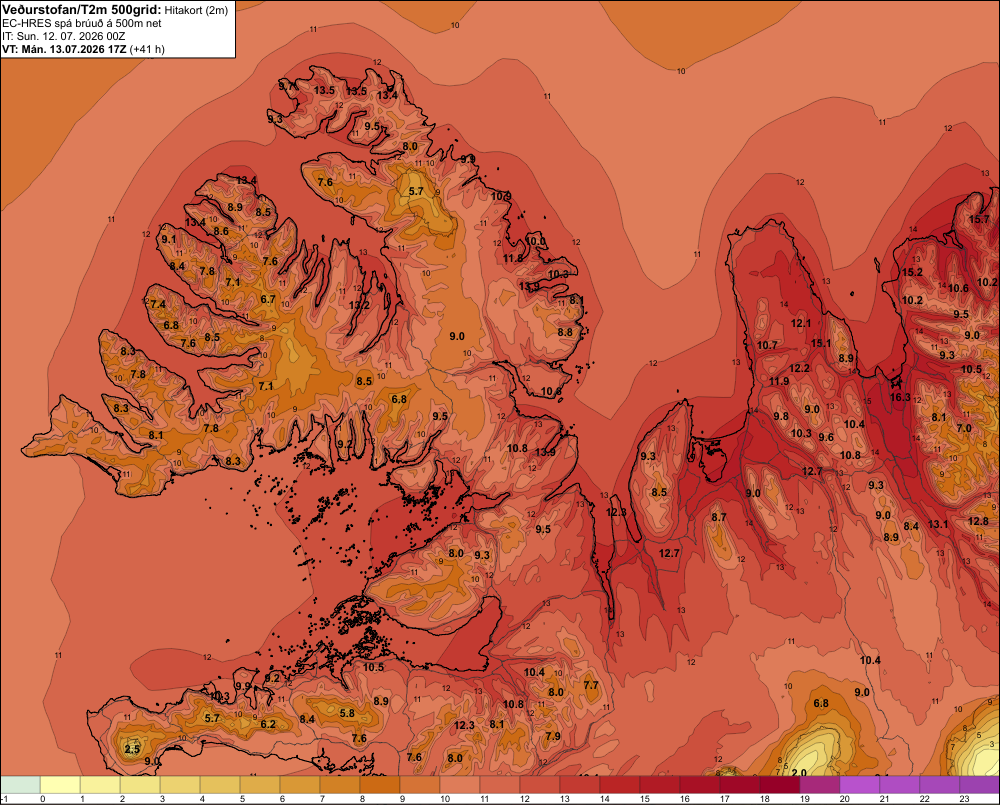Click the 12.1 temperature label
Image resolution: width=1000 pixels, height=805 pixels.
coord(801,323)
